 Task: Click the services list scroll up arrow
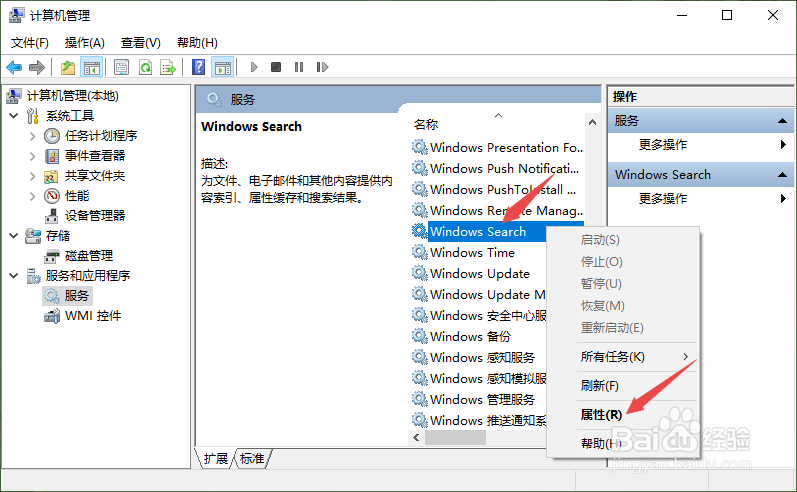pos(592,122)
